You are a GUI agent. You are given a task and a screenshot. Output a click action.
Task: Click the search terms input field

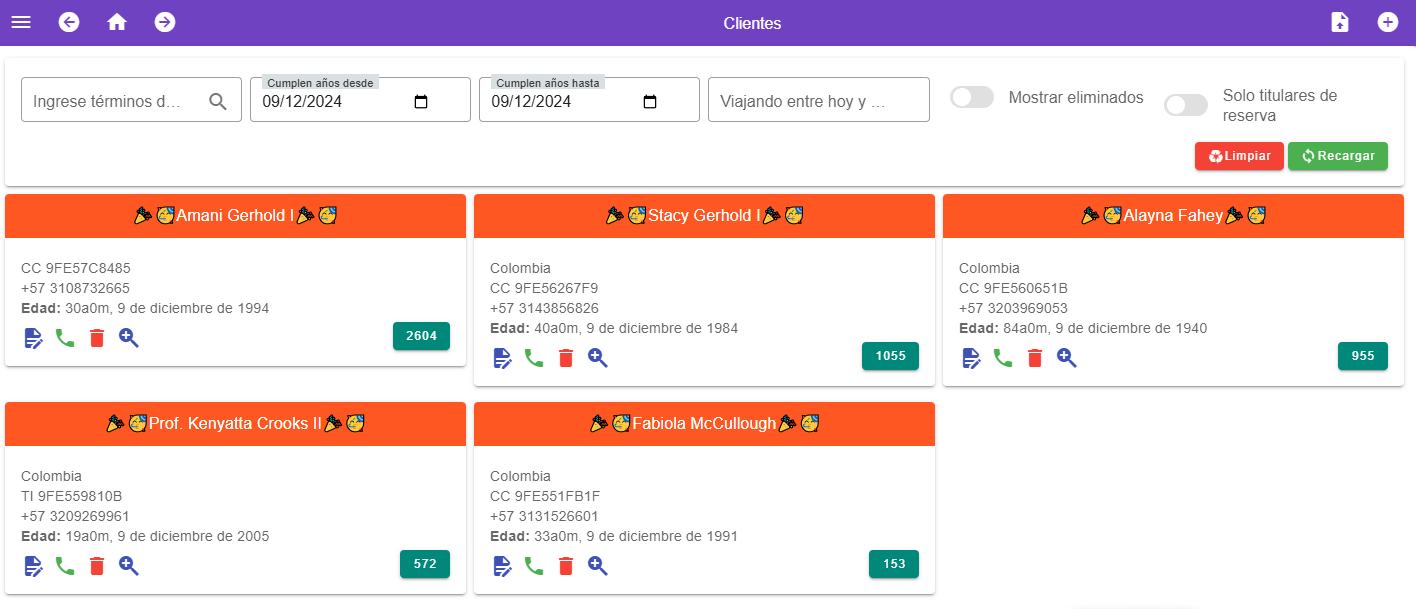click(115, 101)
